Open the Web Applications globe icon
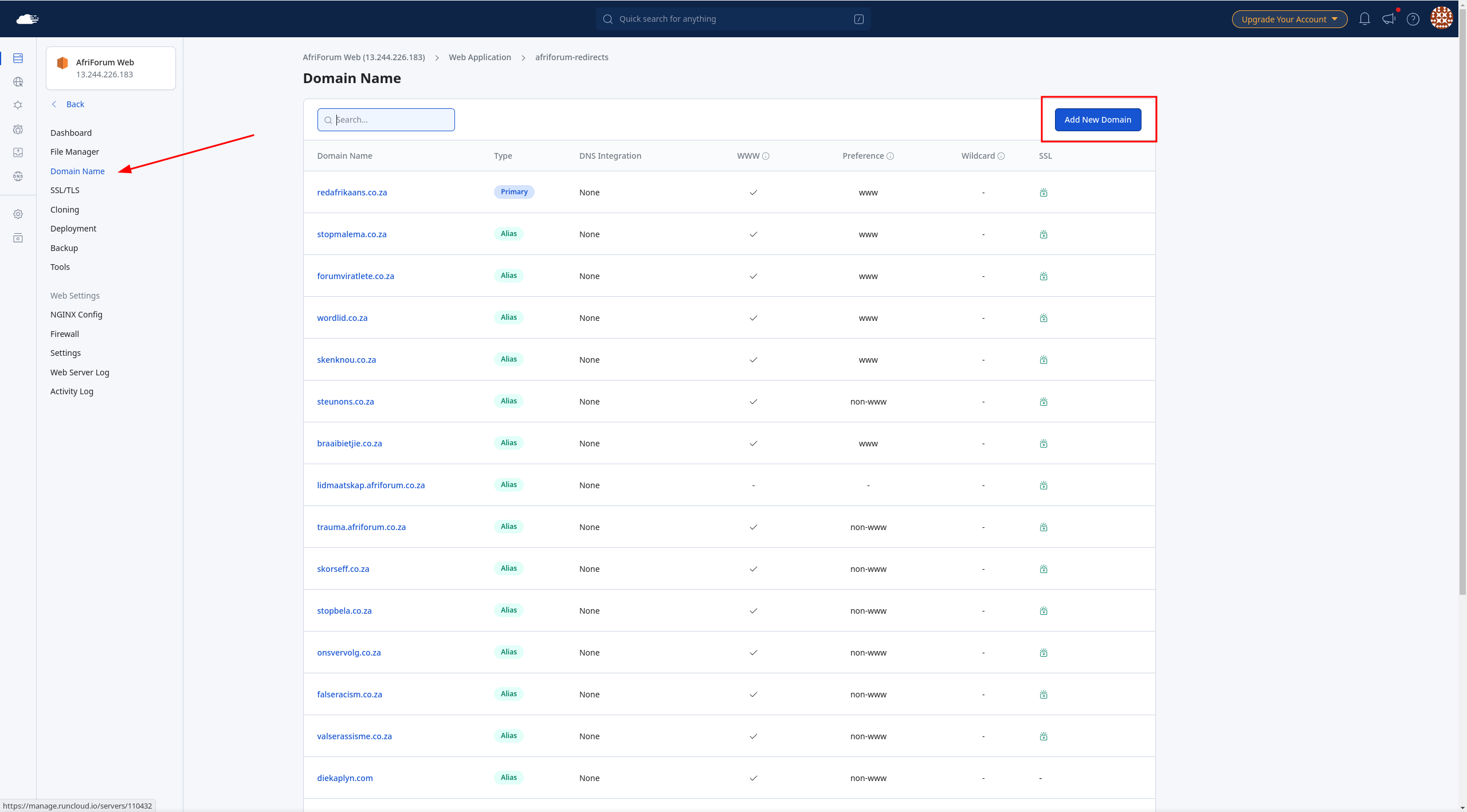Screen dimensions: 1467x812 pos(18,82)
